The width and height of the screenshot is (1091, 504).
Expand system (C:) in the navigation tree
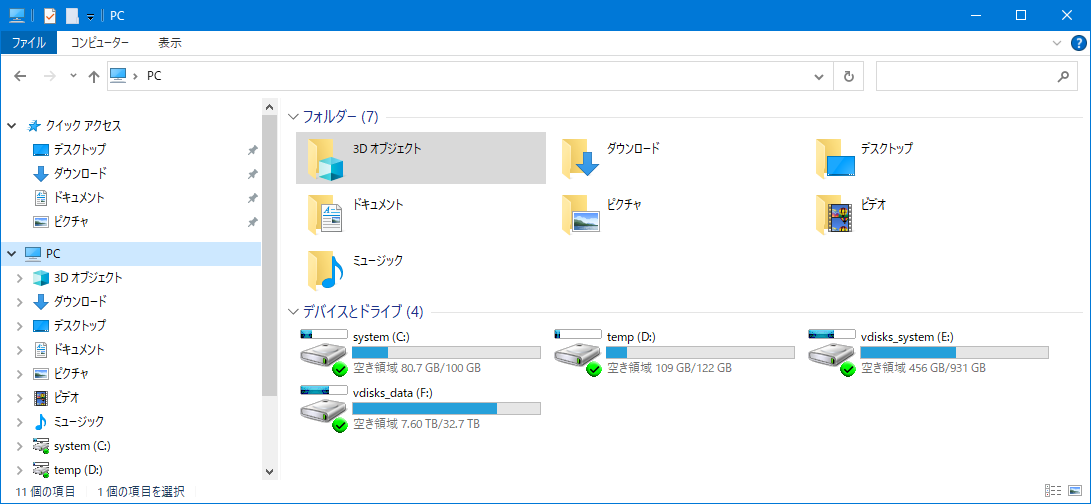[20, 446]
